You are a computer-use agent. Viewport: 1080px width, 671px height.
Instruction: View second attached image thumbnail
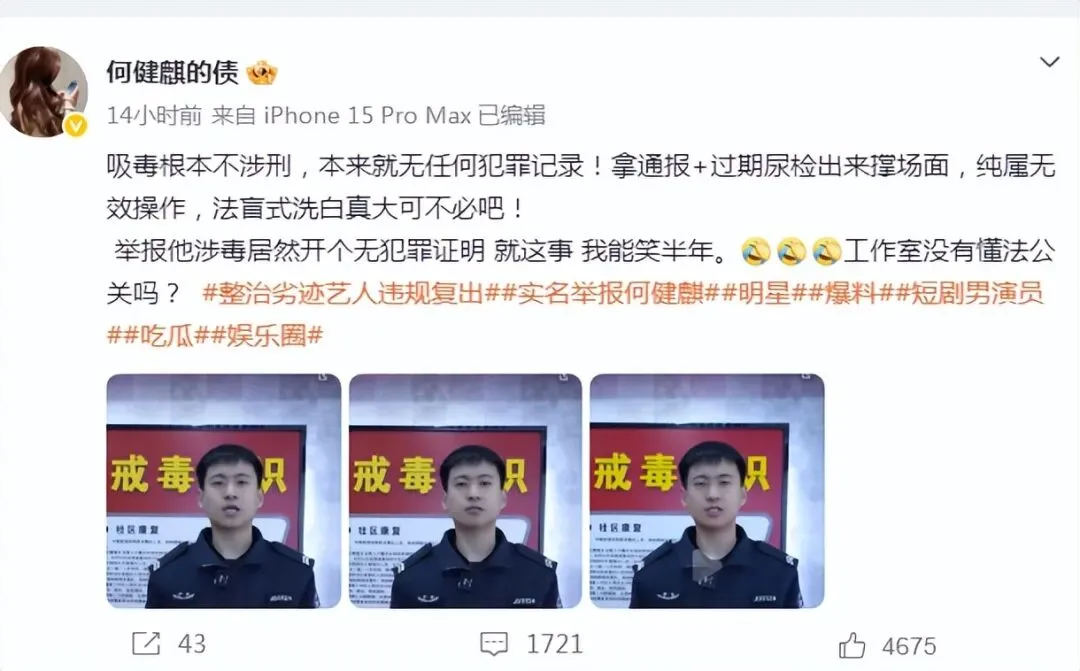click(x=466, y=491)
